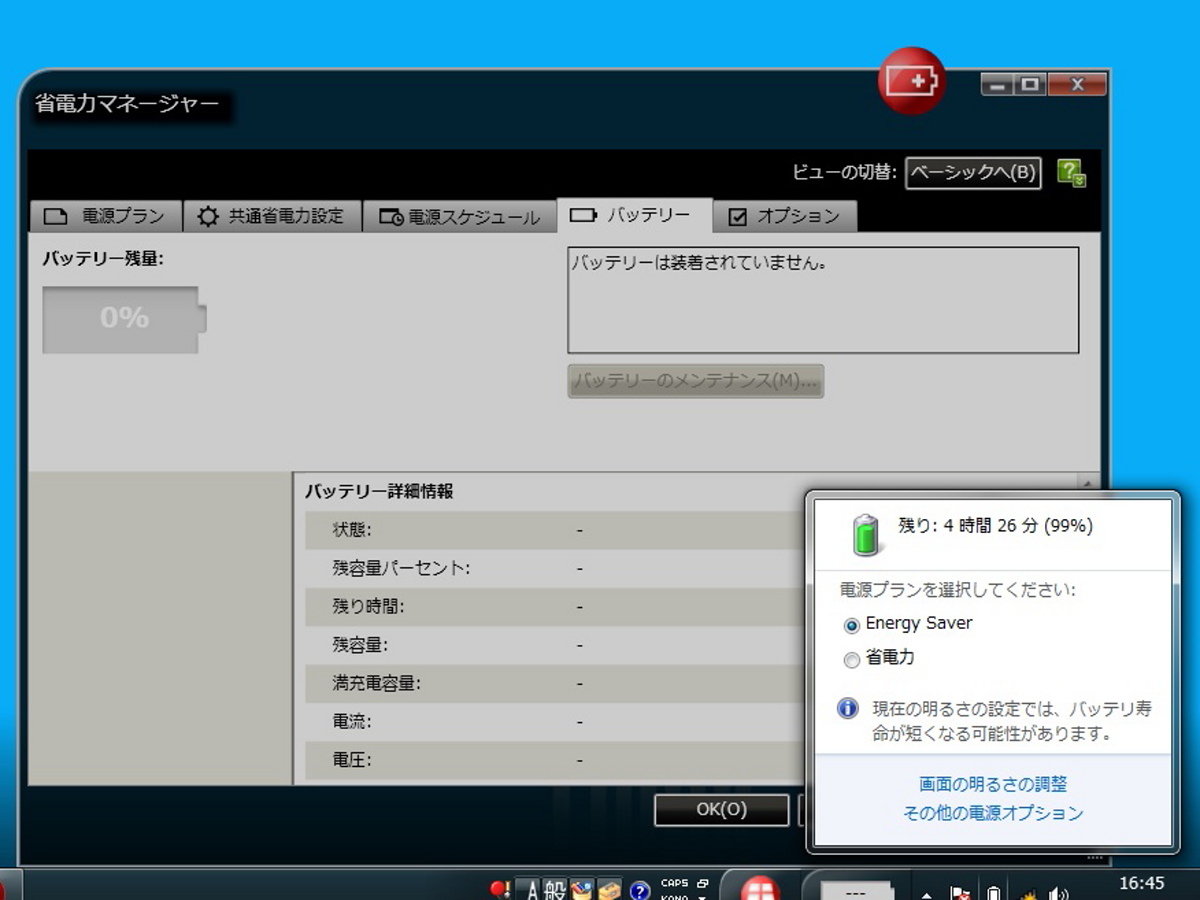The height and width of the screenshot is (900, 1200).
Task: Click the battery icon in the system tray
Action: (x=993, y=892)
